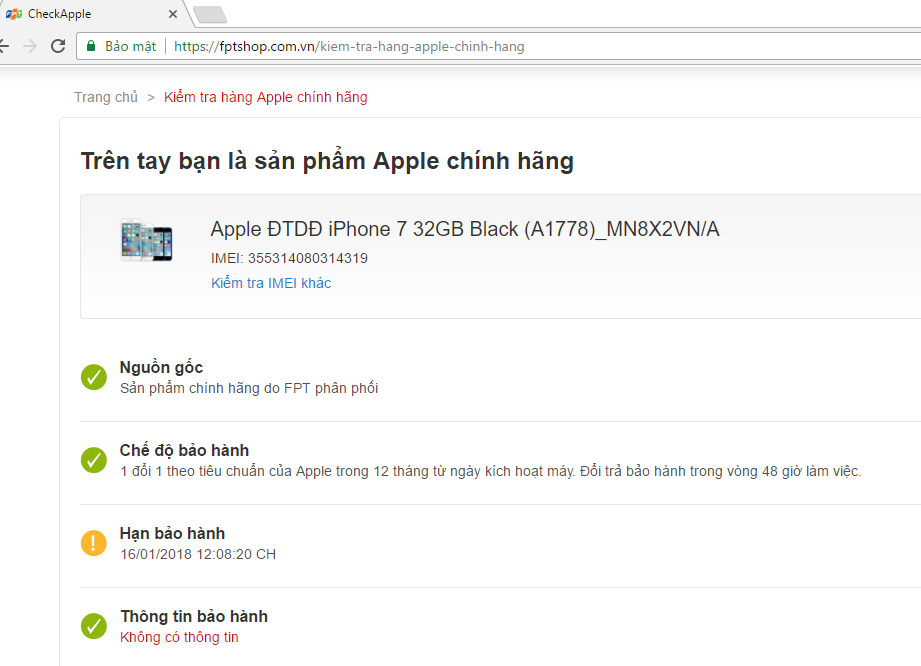The width and height of the screenshot is (921, 666).
Task: Reload the page with refresh icon
Action: click(x=58, y=46)
